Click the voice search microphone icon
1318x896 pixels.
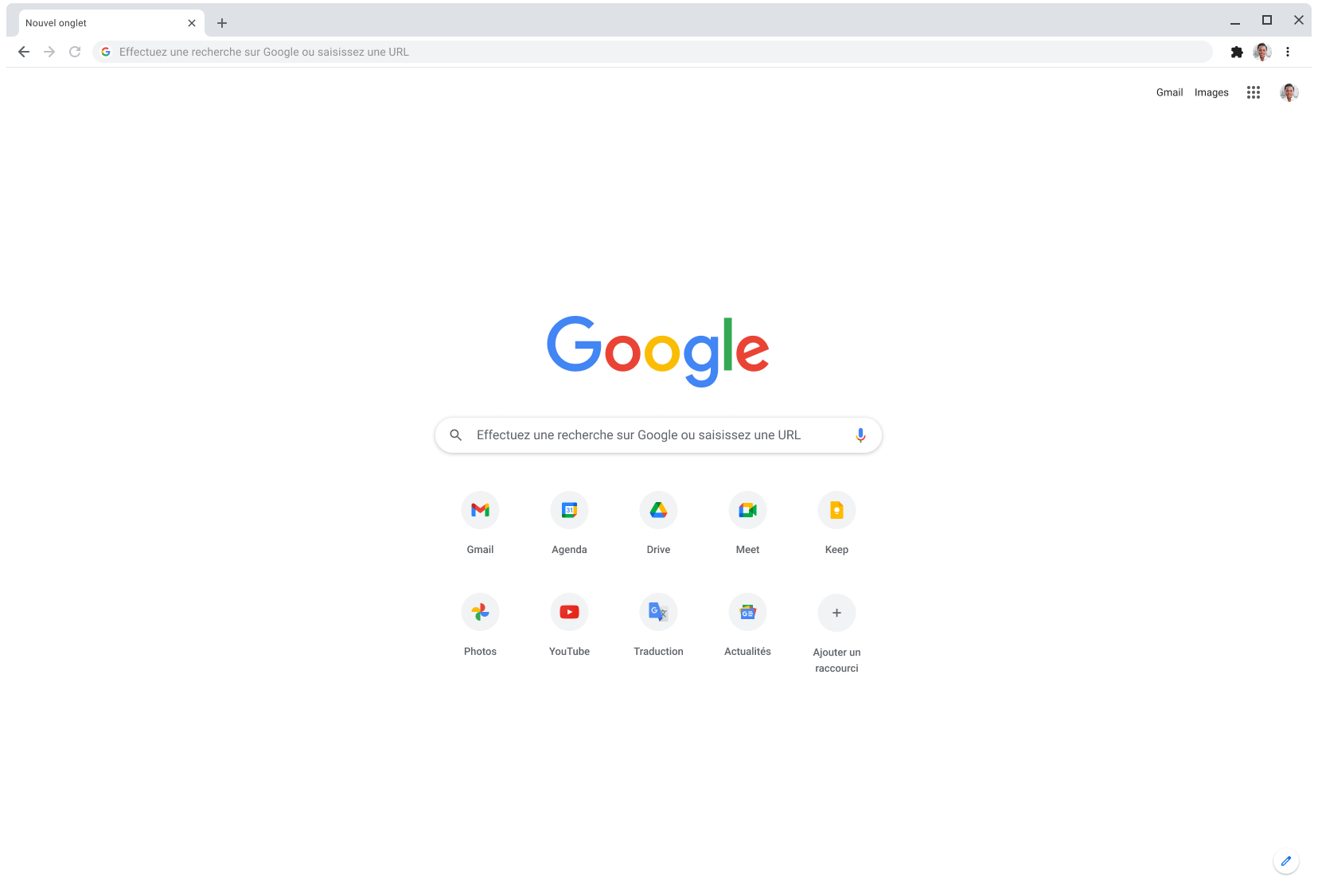click(x=860, y=435)
